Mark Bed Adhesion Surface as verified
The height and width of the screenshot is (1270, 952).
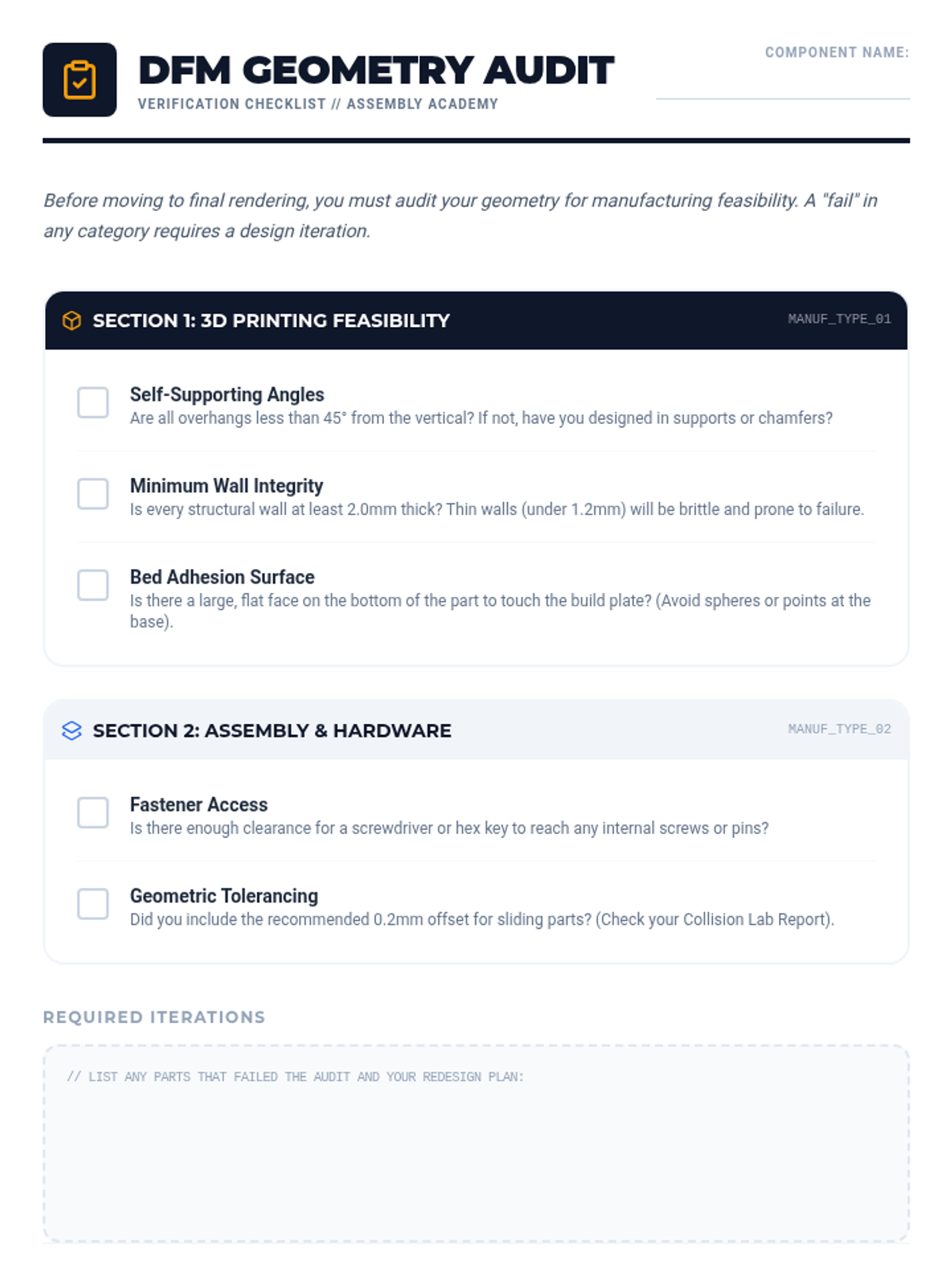pos(93,585)
